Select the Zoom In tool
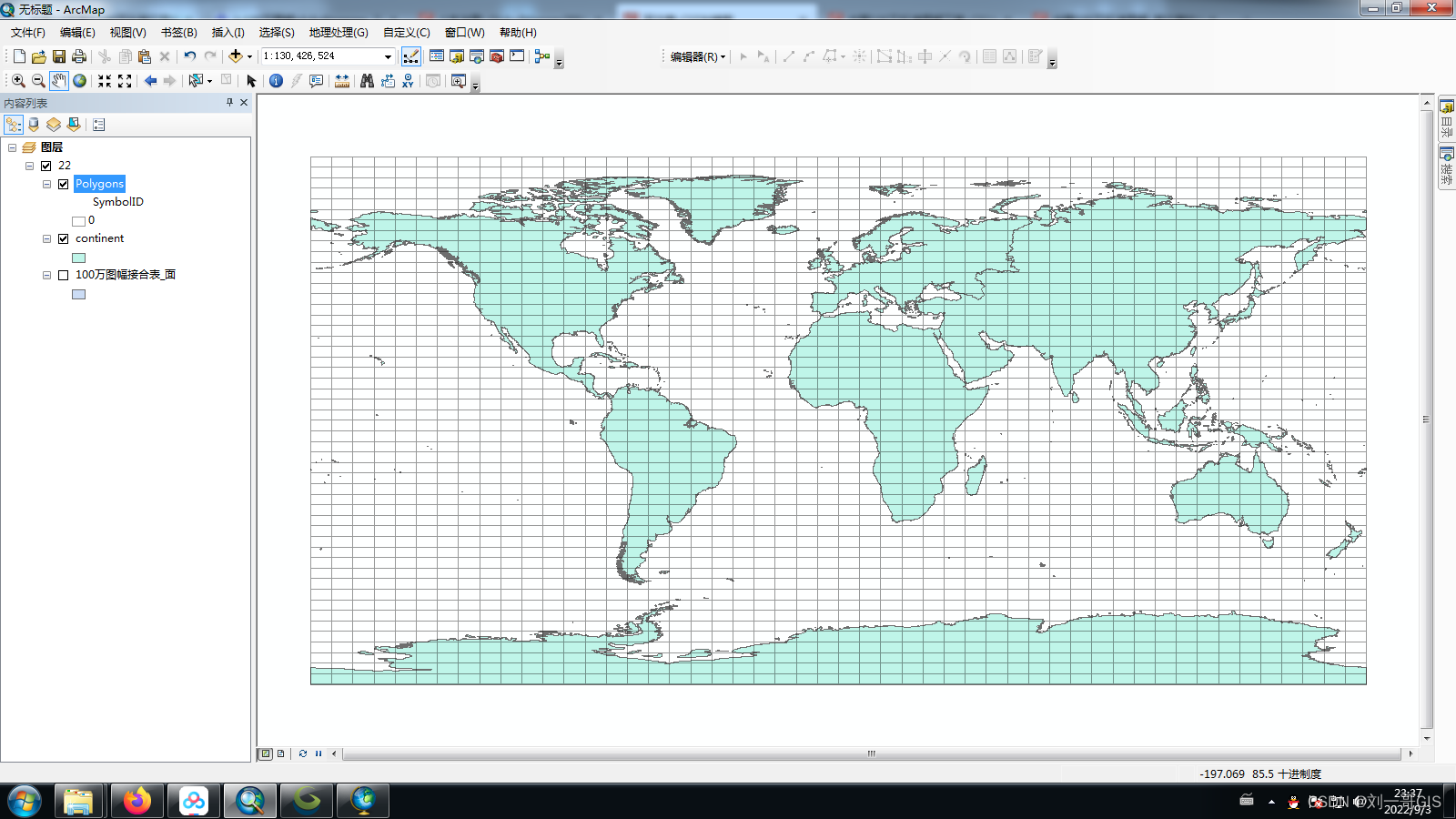 pyautogui.click(x=18, y=81)
